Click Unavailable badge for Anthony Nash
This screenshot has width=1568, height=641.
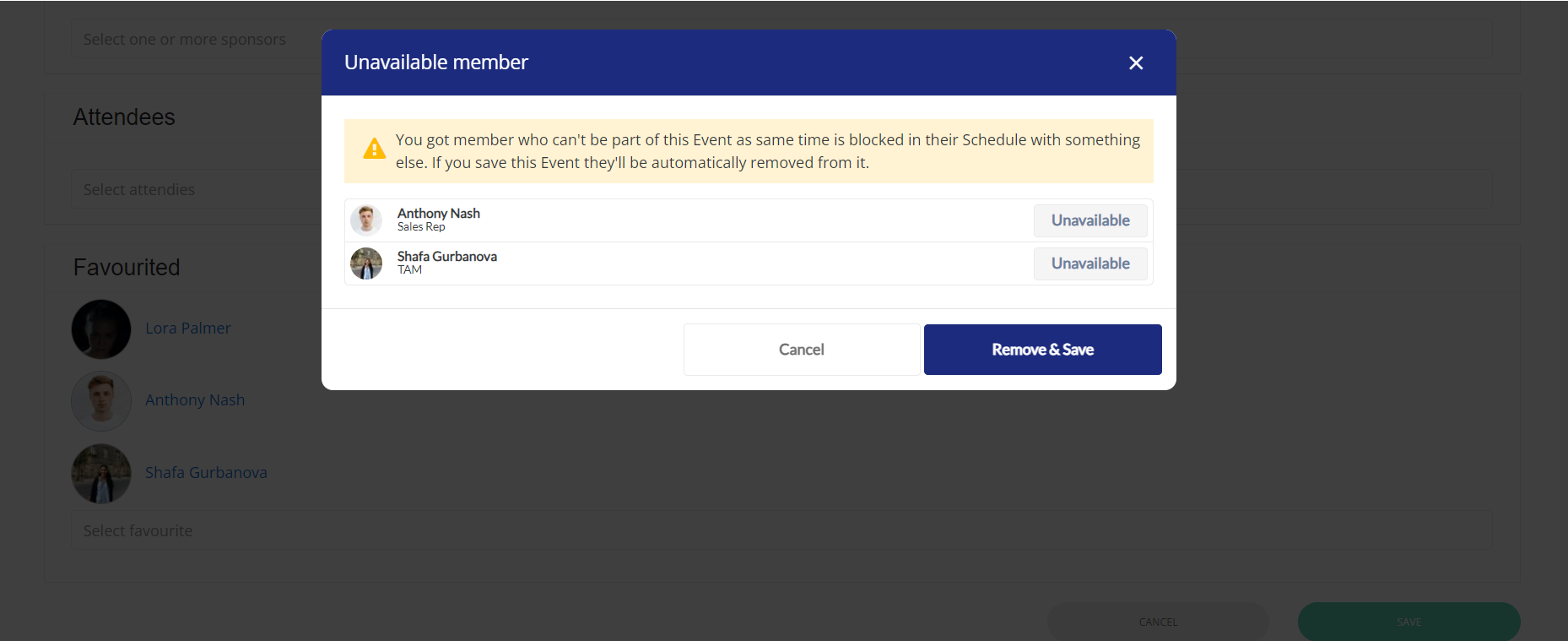tap(1090, 220)
